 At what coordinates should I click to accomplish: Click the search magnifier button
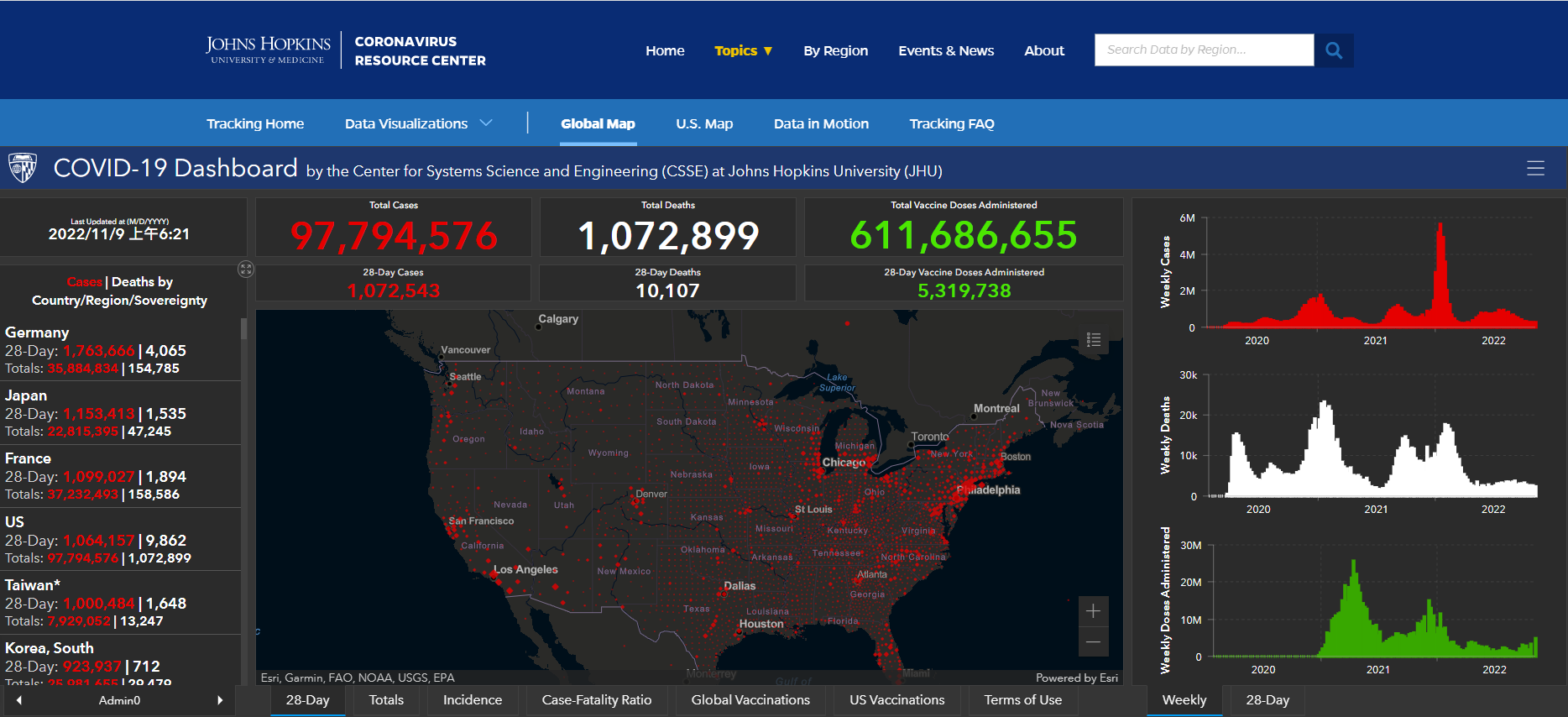tap(1333, 50)
